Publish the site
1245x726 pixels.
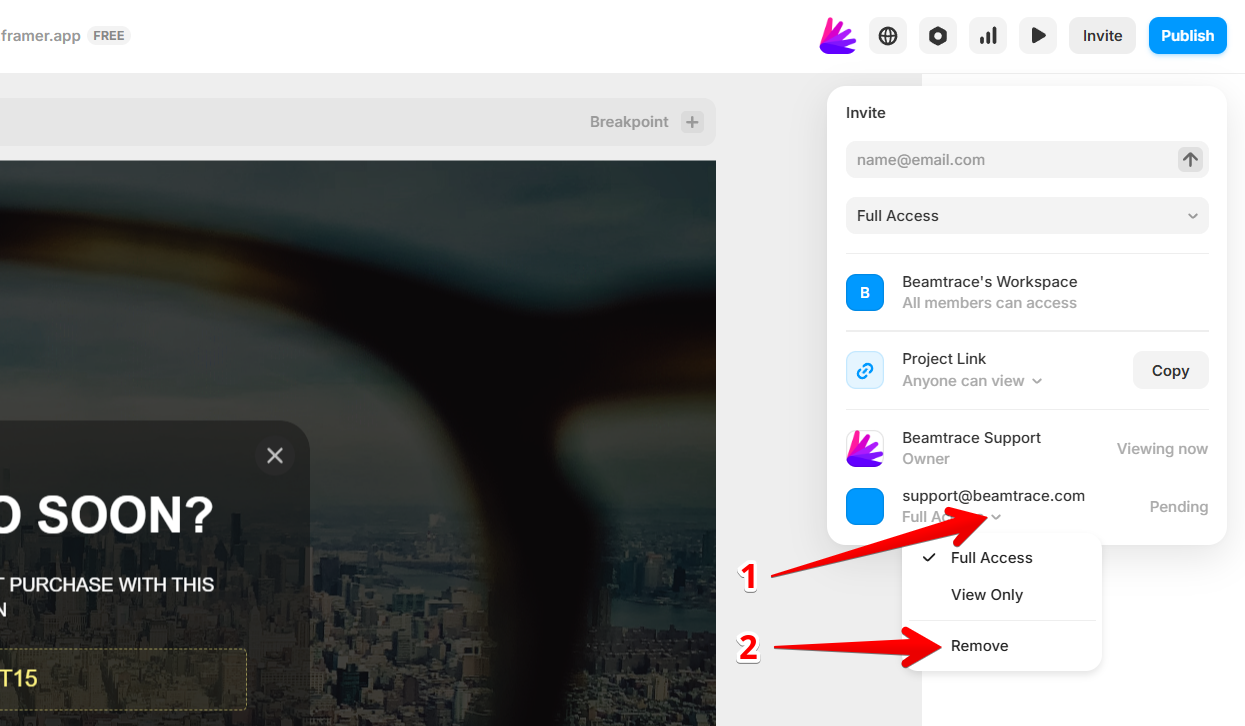click(1188, 36)
